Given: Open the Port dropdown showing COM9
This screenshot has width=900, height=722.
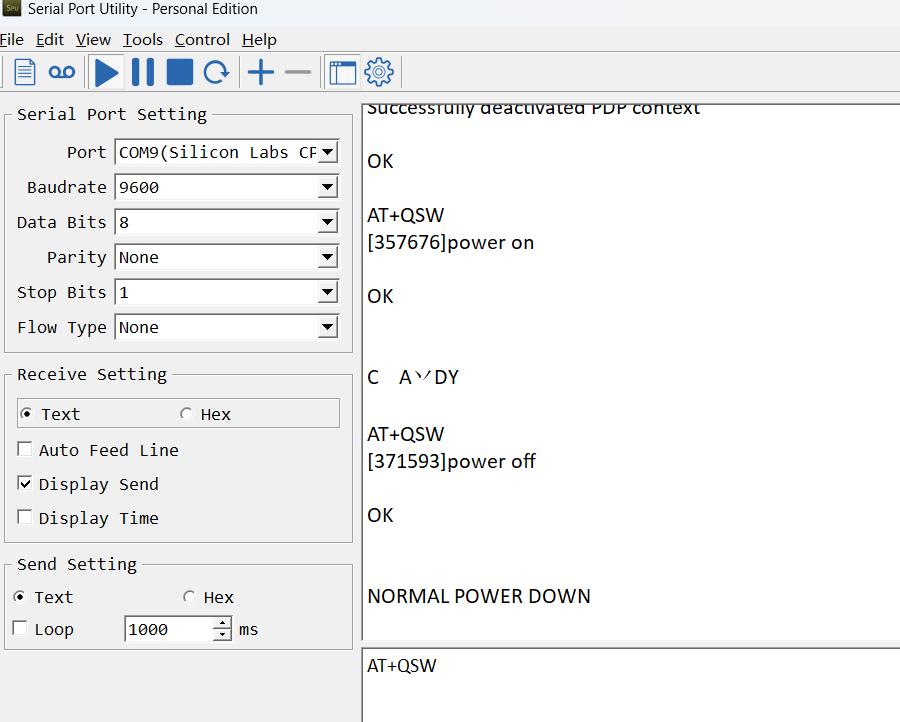Looking at the screenshot, I should coord(328,152).
